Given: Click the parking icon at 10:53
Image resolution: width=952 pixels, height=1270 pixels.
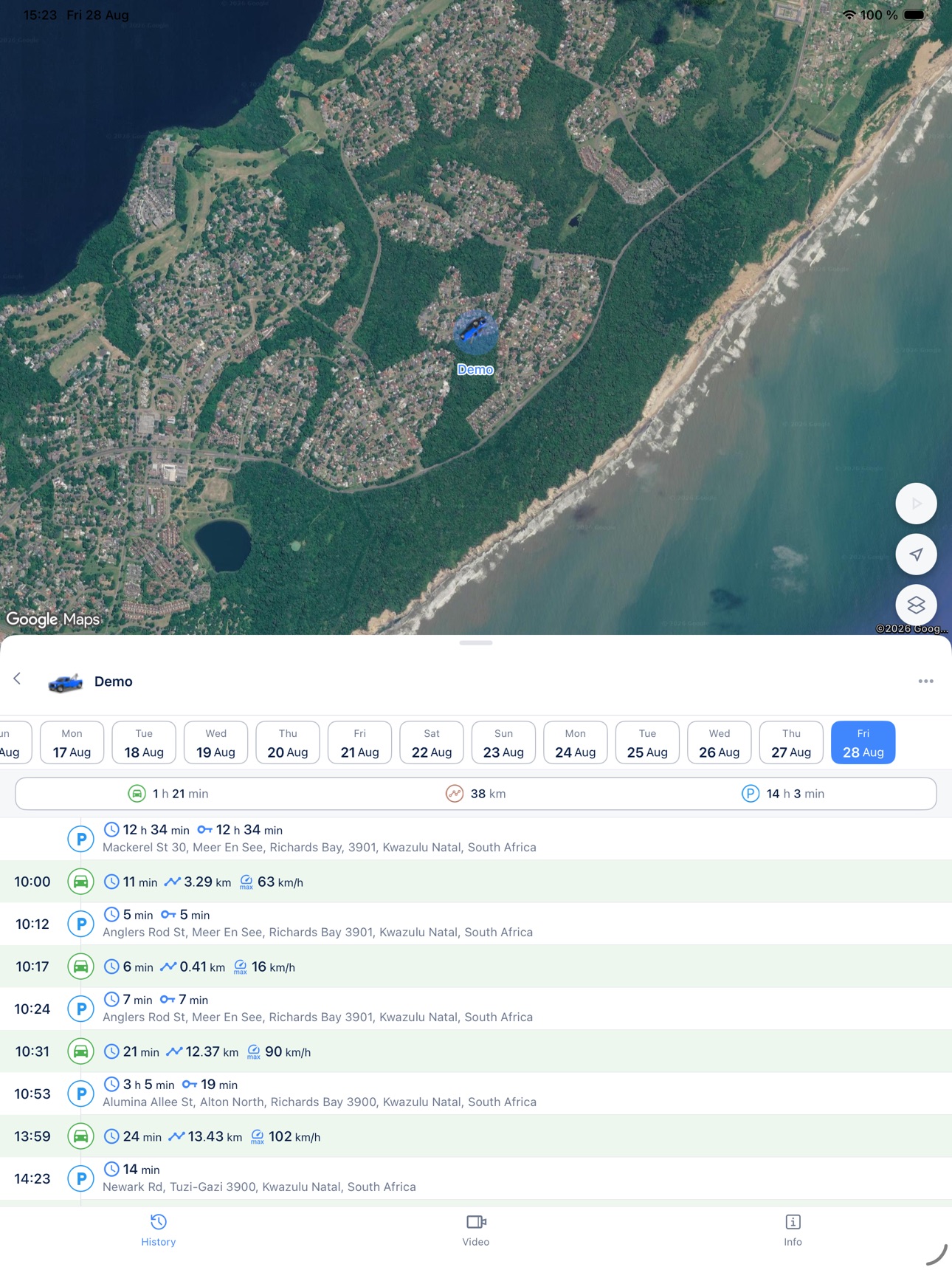Looking at the screenshot, I should click(81, 1094).
